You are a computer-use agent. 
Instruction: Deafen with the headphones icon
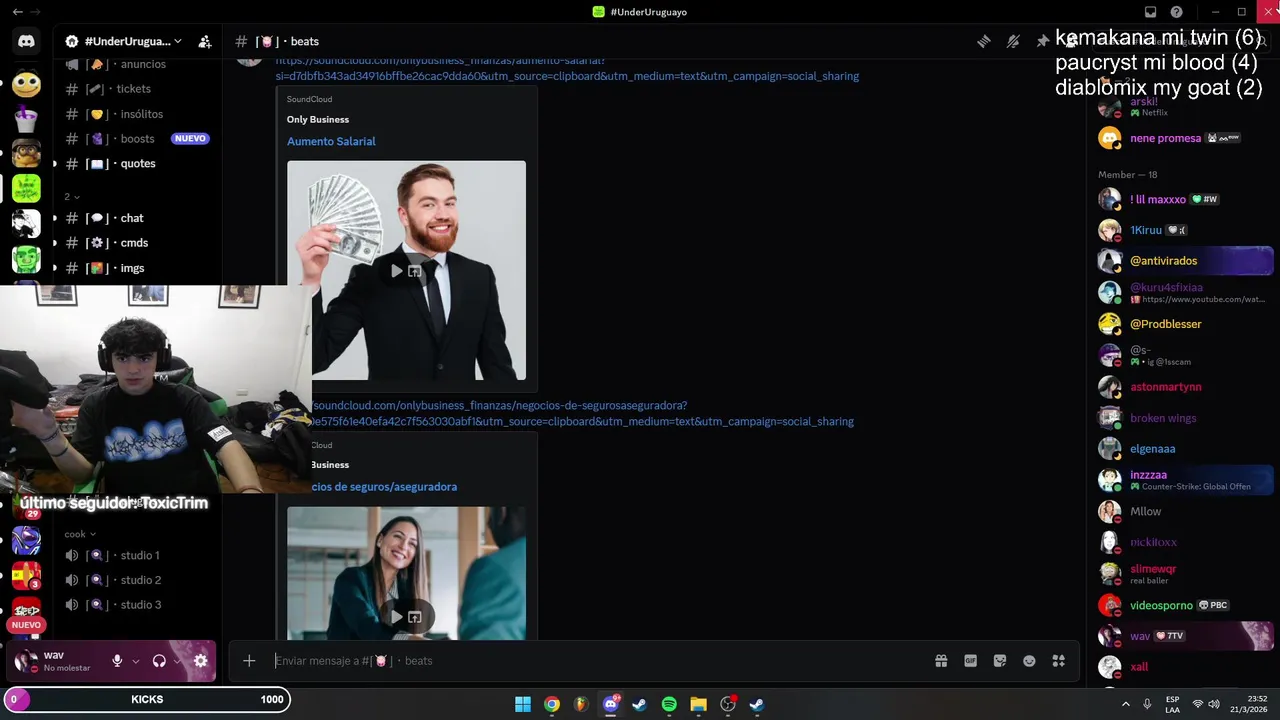[159, 661]
